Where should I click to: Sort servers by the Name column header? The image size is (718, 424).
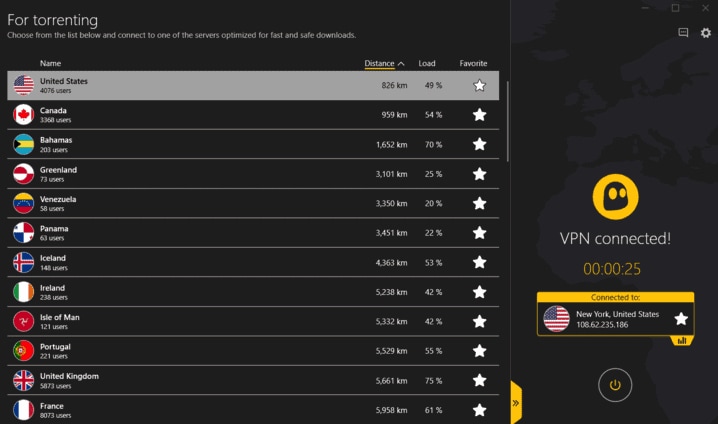pos(50,64)
